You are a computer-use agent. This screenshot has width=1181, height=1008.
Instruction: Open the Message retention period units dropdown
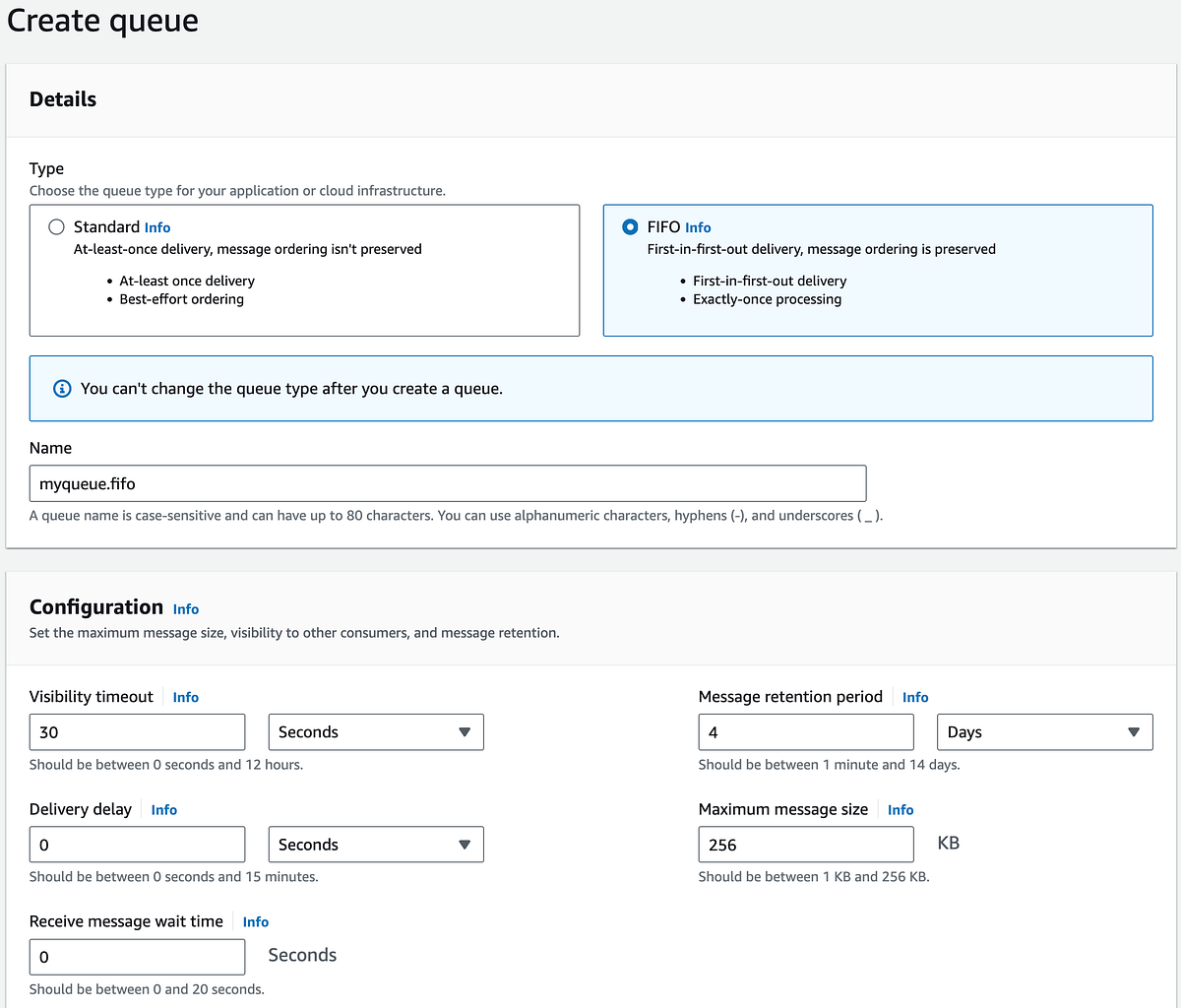pyautogui.click(x=1044, y=731)
